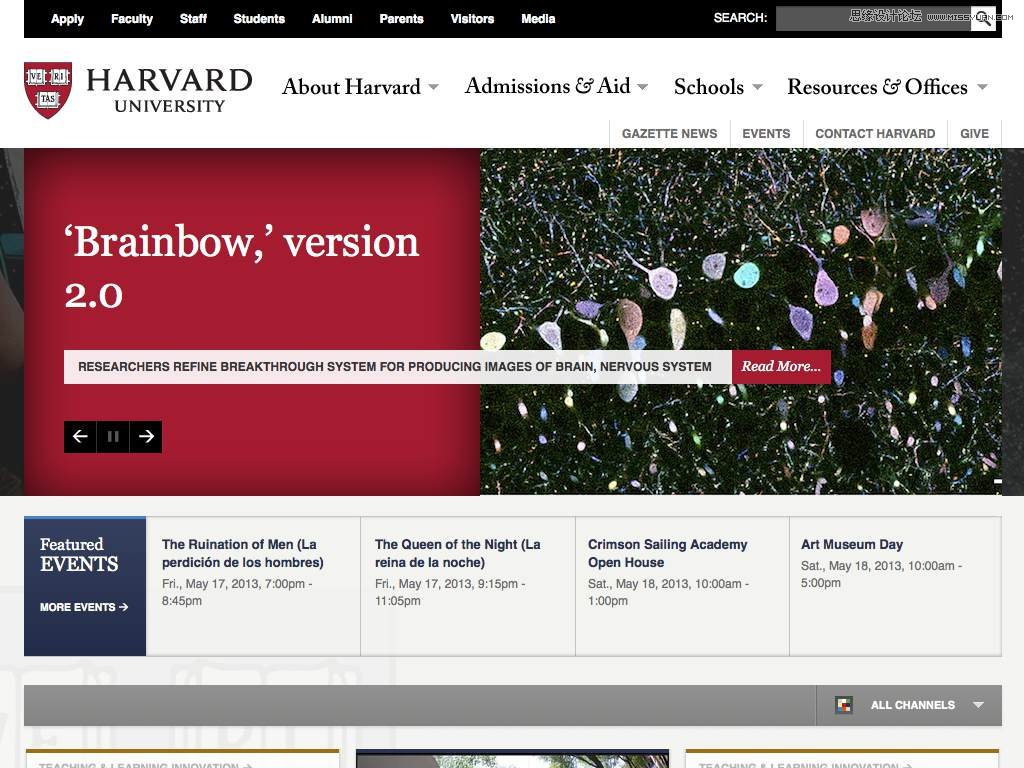
Task: Expand the Resources & Offices menu arrow
Action: coord(982,87)
